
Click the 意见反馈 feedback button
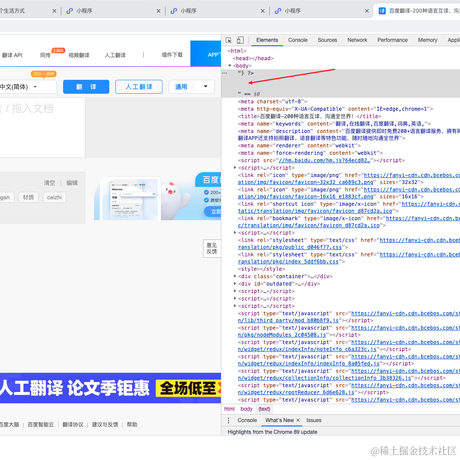(x=212, y=248)
